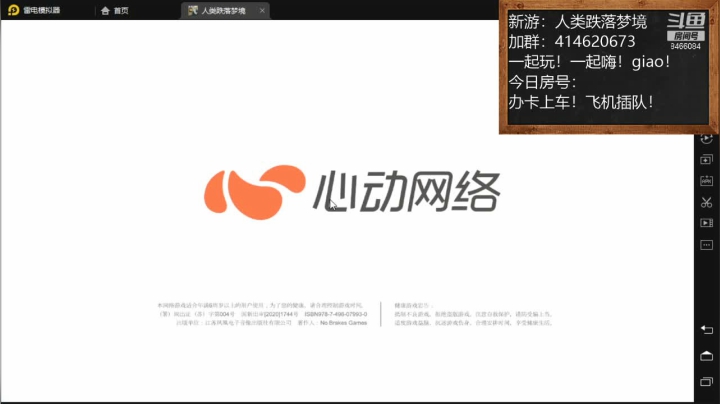The width and height of the screenshot is (720, 404).
Task: Click the 一起玩！一起嗨！giao！ line
Action: click(589, 62)
